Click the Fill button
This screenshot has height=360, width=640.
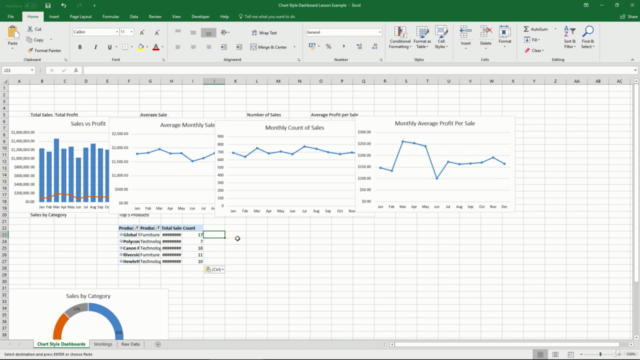click(532, 40)
